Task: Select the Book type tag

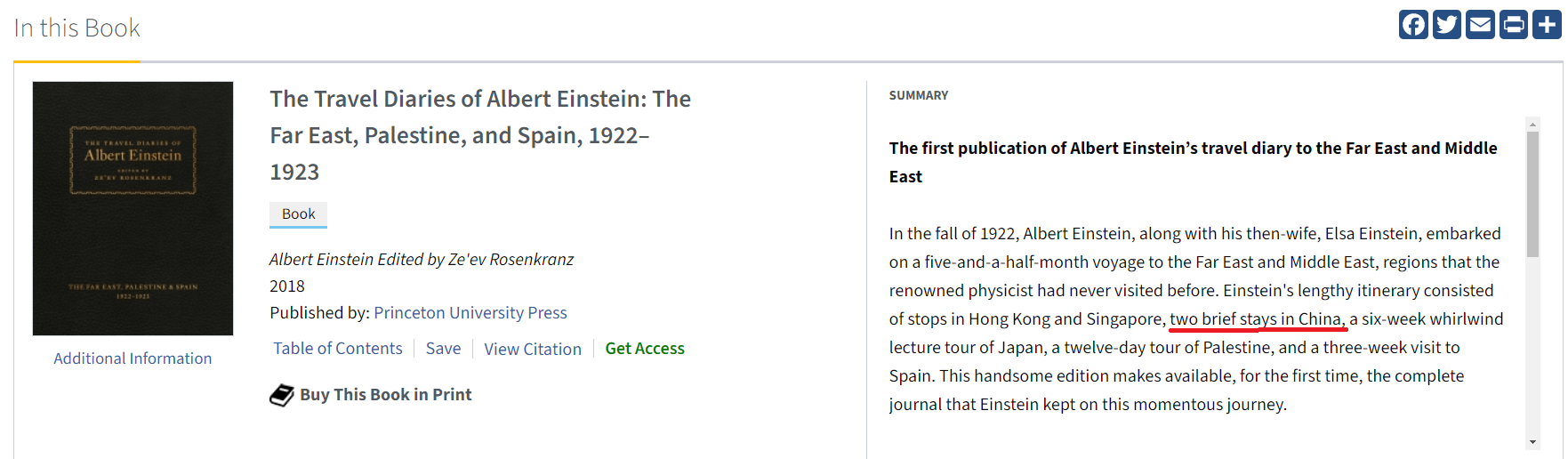Action: tap(299, 214)
